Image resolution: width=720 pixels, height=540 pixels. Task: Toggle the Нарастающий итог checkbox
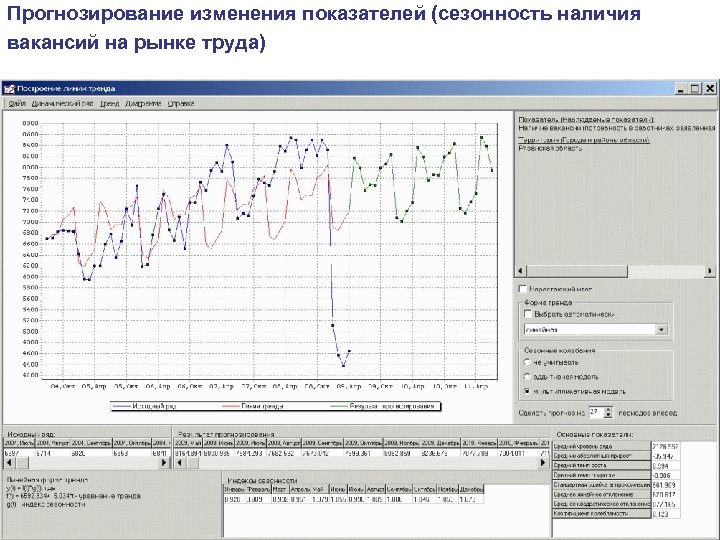[x=523, y=289]
